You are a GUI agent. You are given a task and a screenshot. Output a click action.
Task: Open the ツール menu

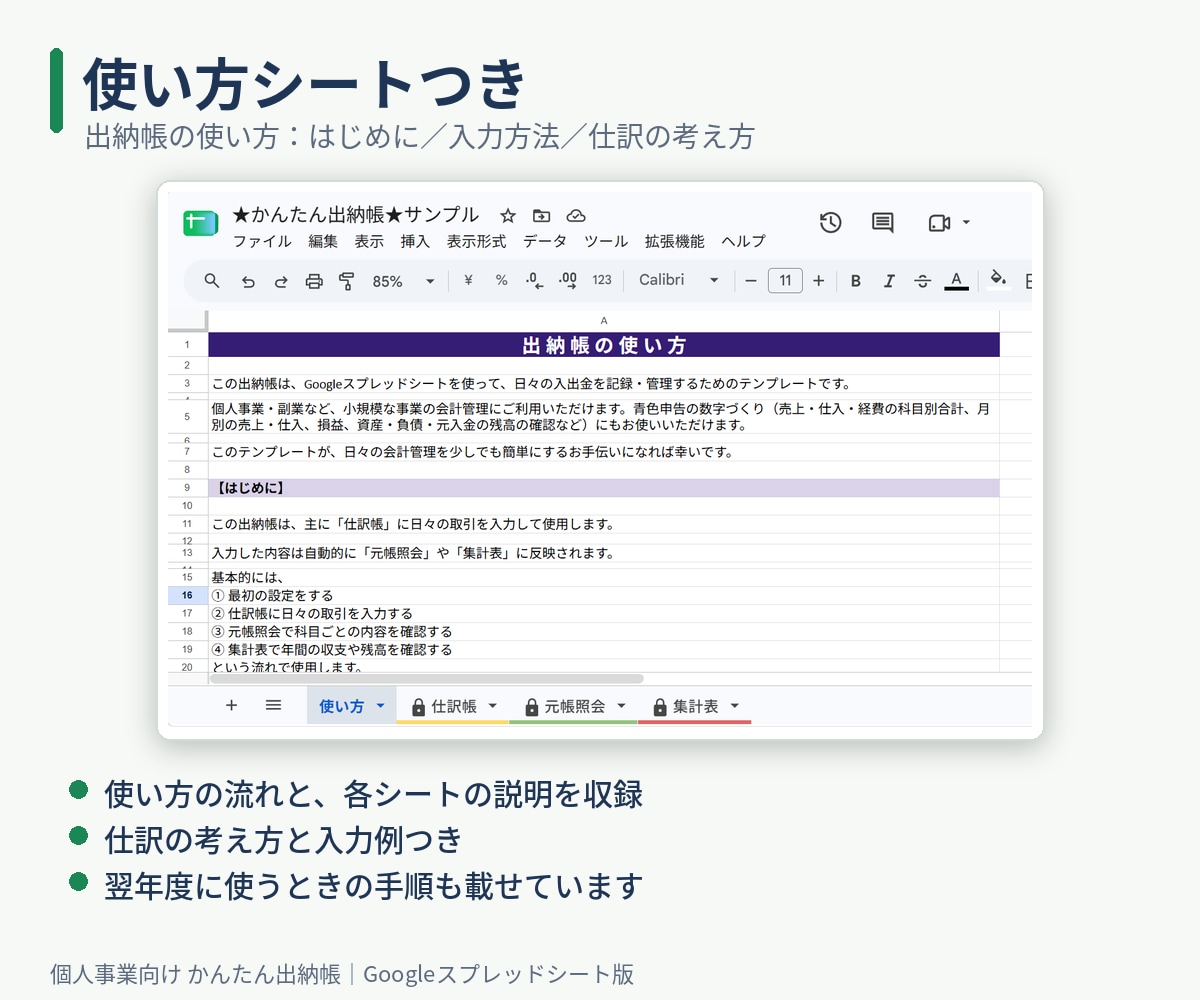(606, 242)
